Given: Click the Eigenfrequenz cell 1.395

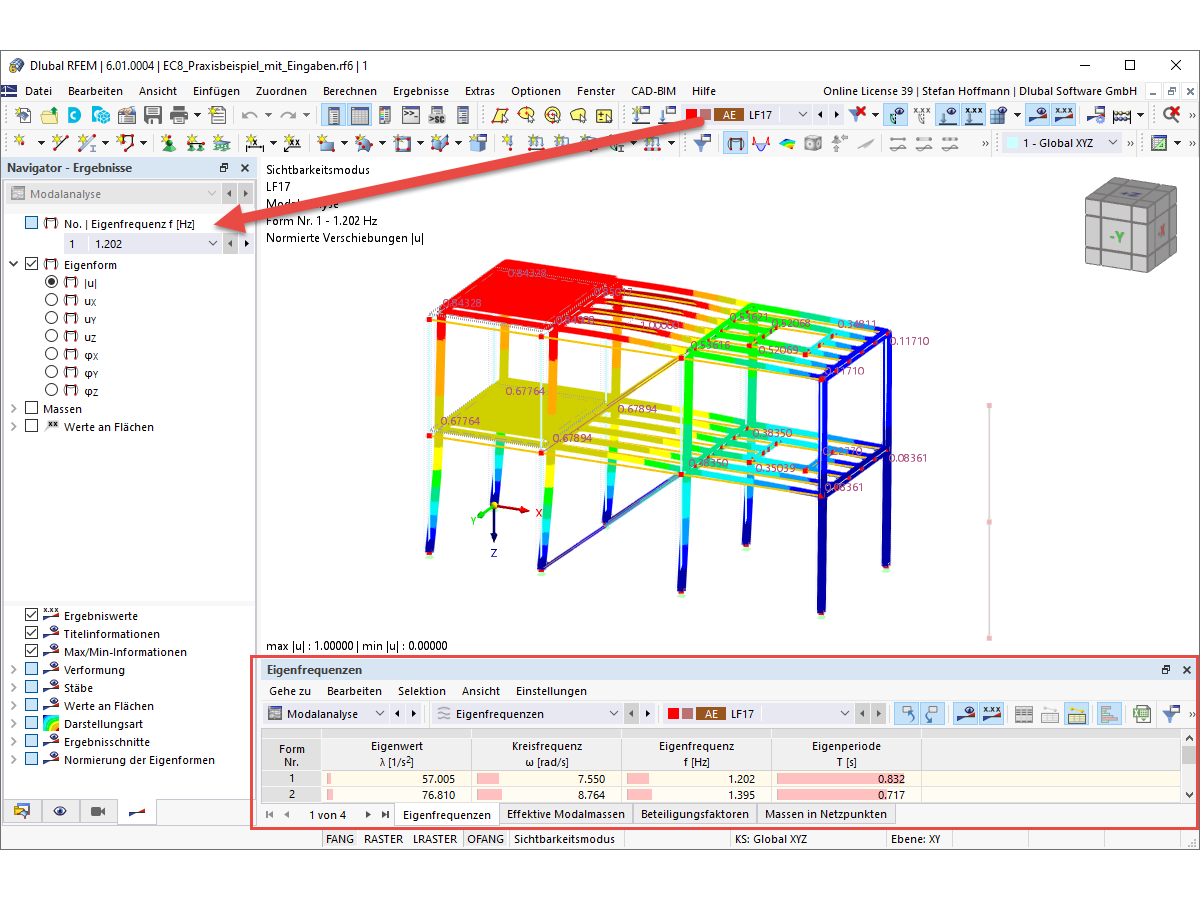Looking at the screenshot, I should [696, 795].
